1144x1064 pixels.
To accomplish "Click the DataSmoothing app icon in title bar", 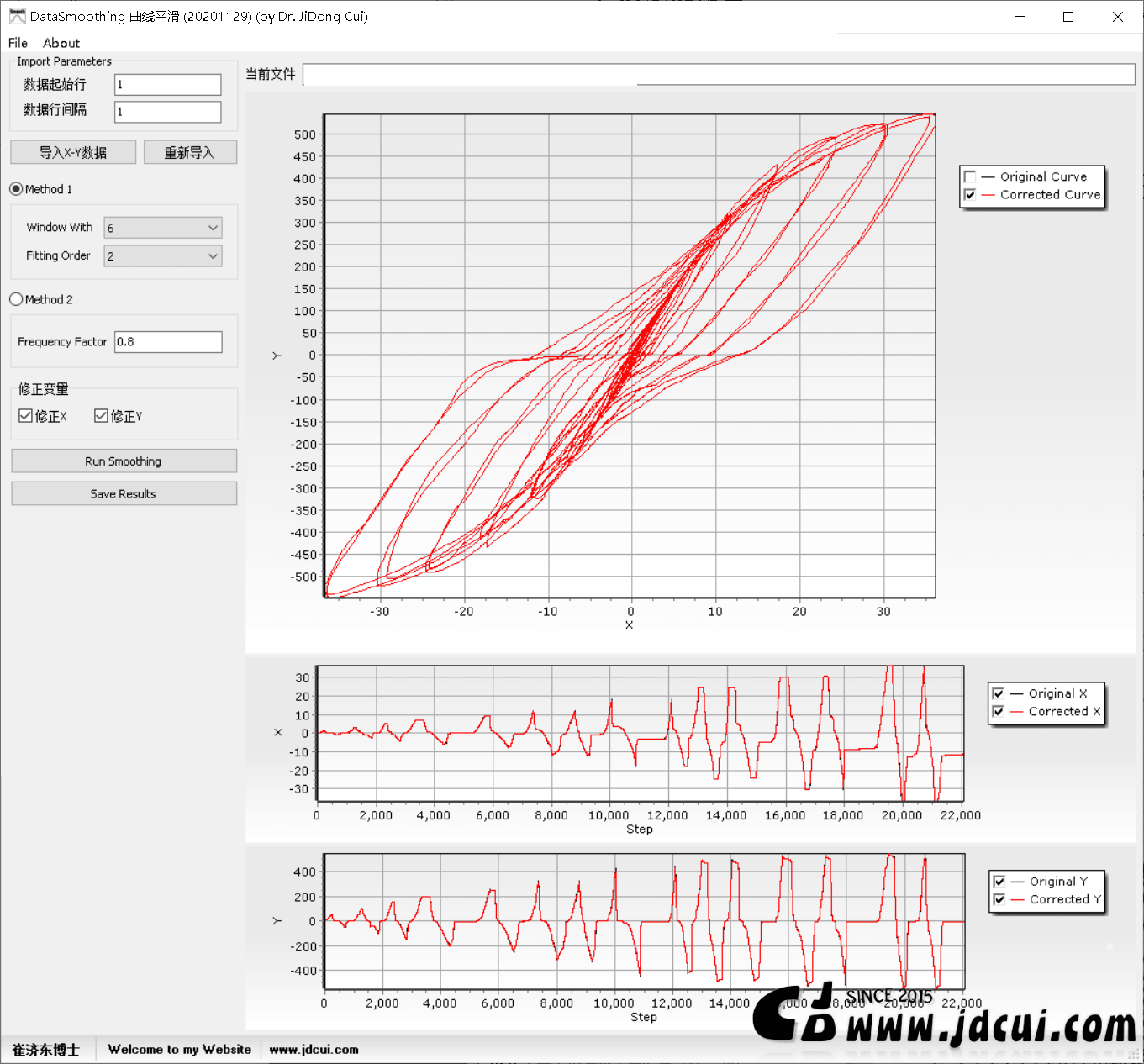I will click(17, 16).
